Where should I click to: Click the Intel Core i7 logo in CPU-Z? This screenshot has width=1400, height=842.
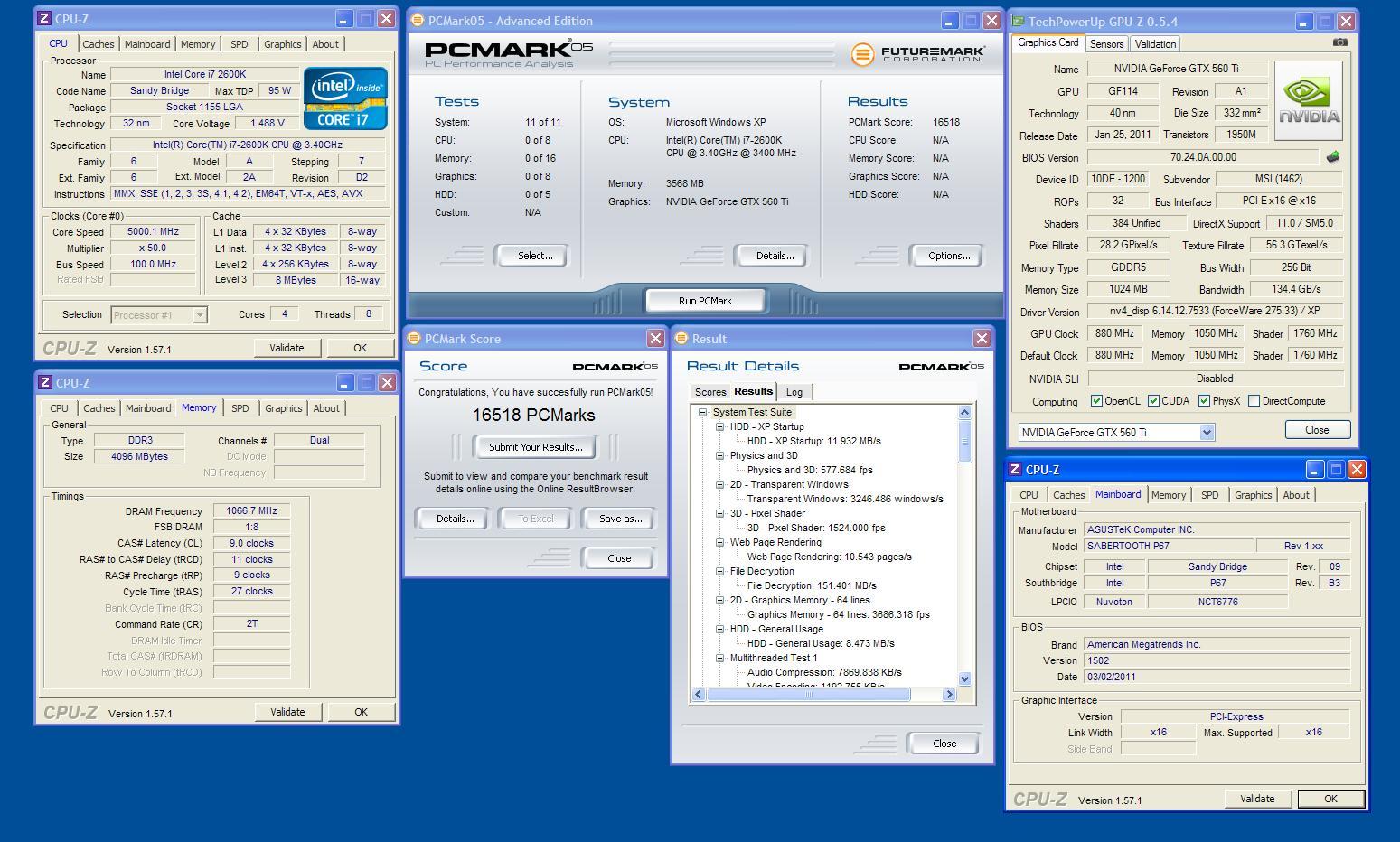pyautogui.click(x=345, y=98)
